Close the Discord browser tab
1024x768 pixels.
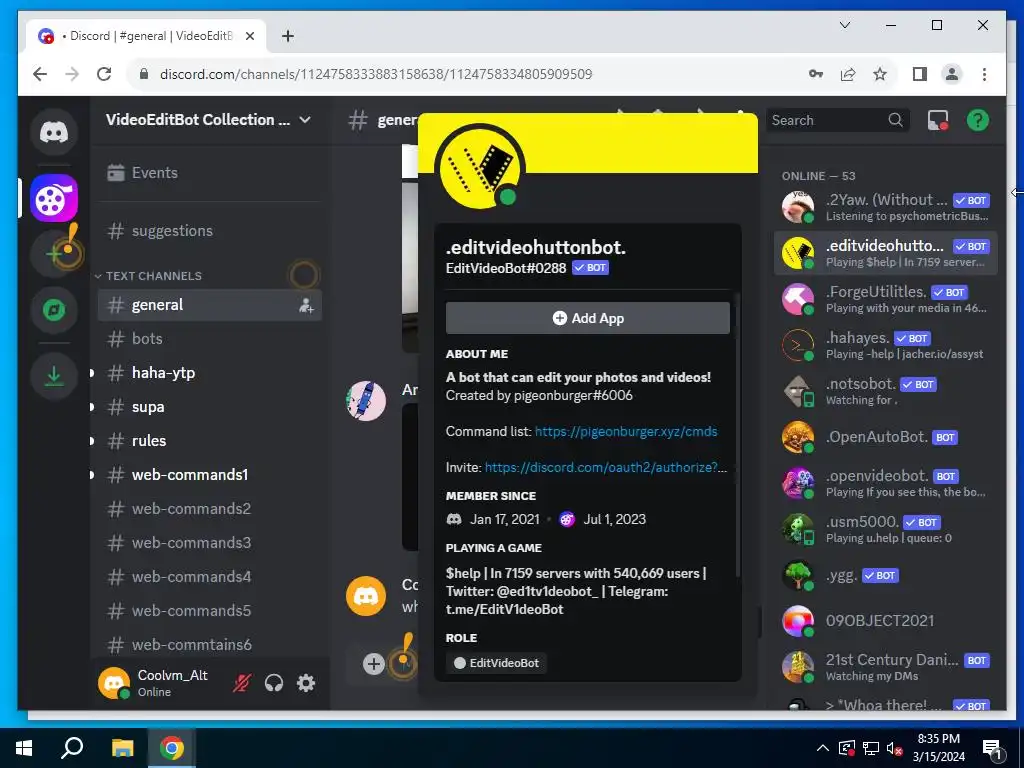(249, 36)
